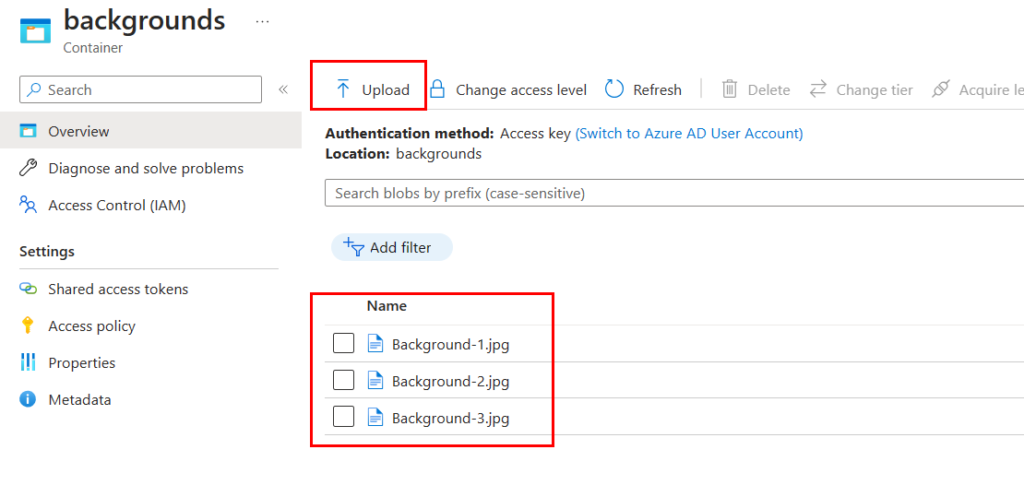Screen dimensions: 1024x497
Task: Click Switch to Azure AD User Account link
Action: 689,133
